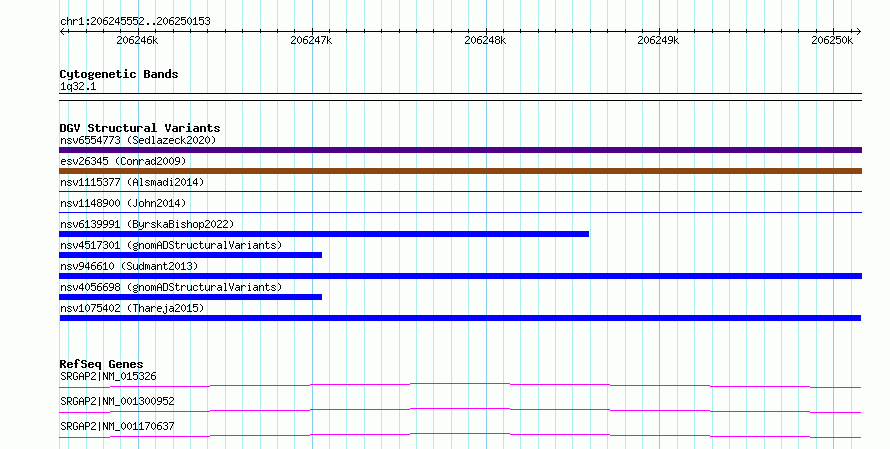Click the Cytogenetic Bands track title

119,74
